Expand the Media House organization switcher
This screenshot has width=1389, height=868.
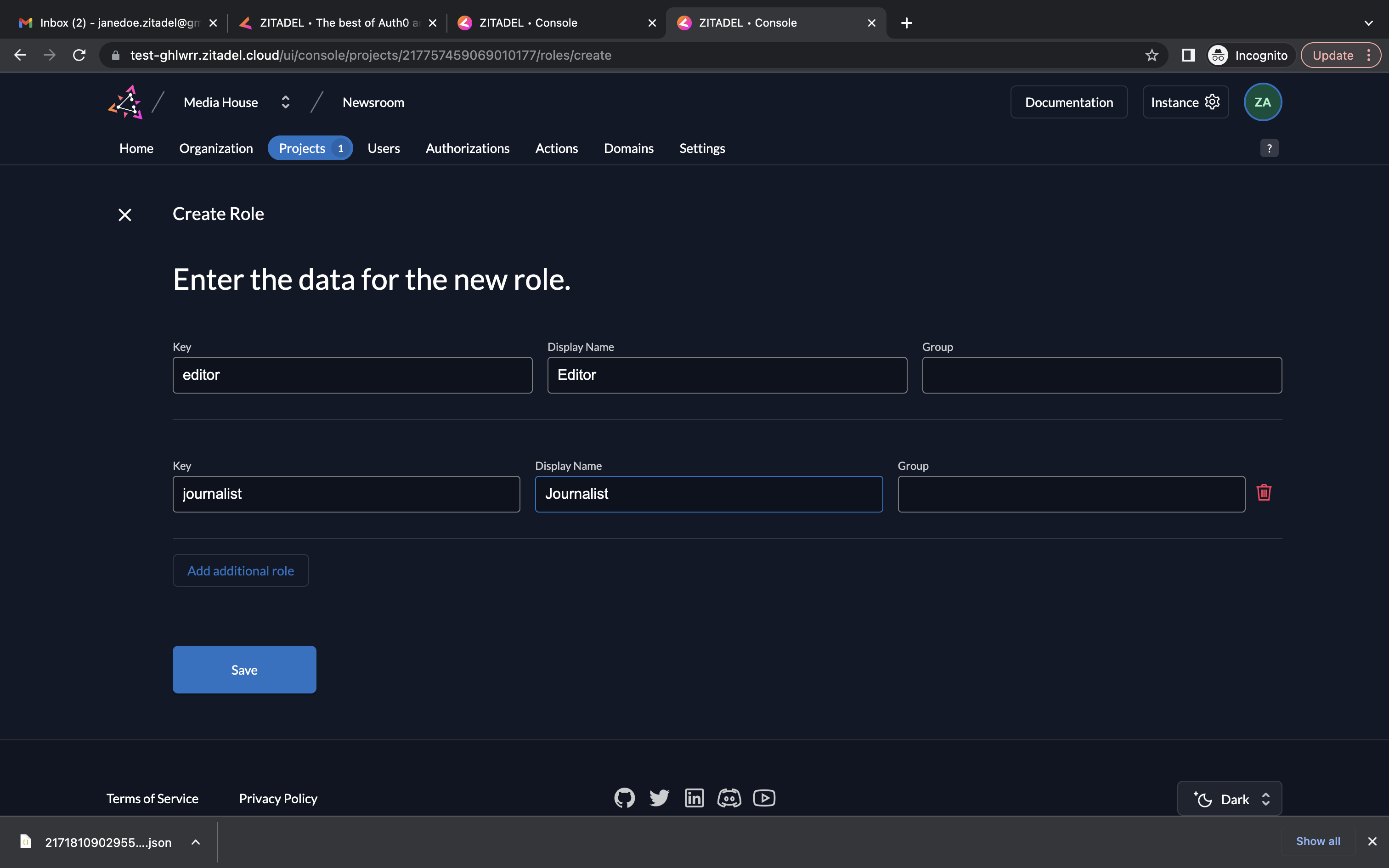(x=285, y=102)
